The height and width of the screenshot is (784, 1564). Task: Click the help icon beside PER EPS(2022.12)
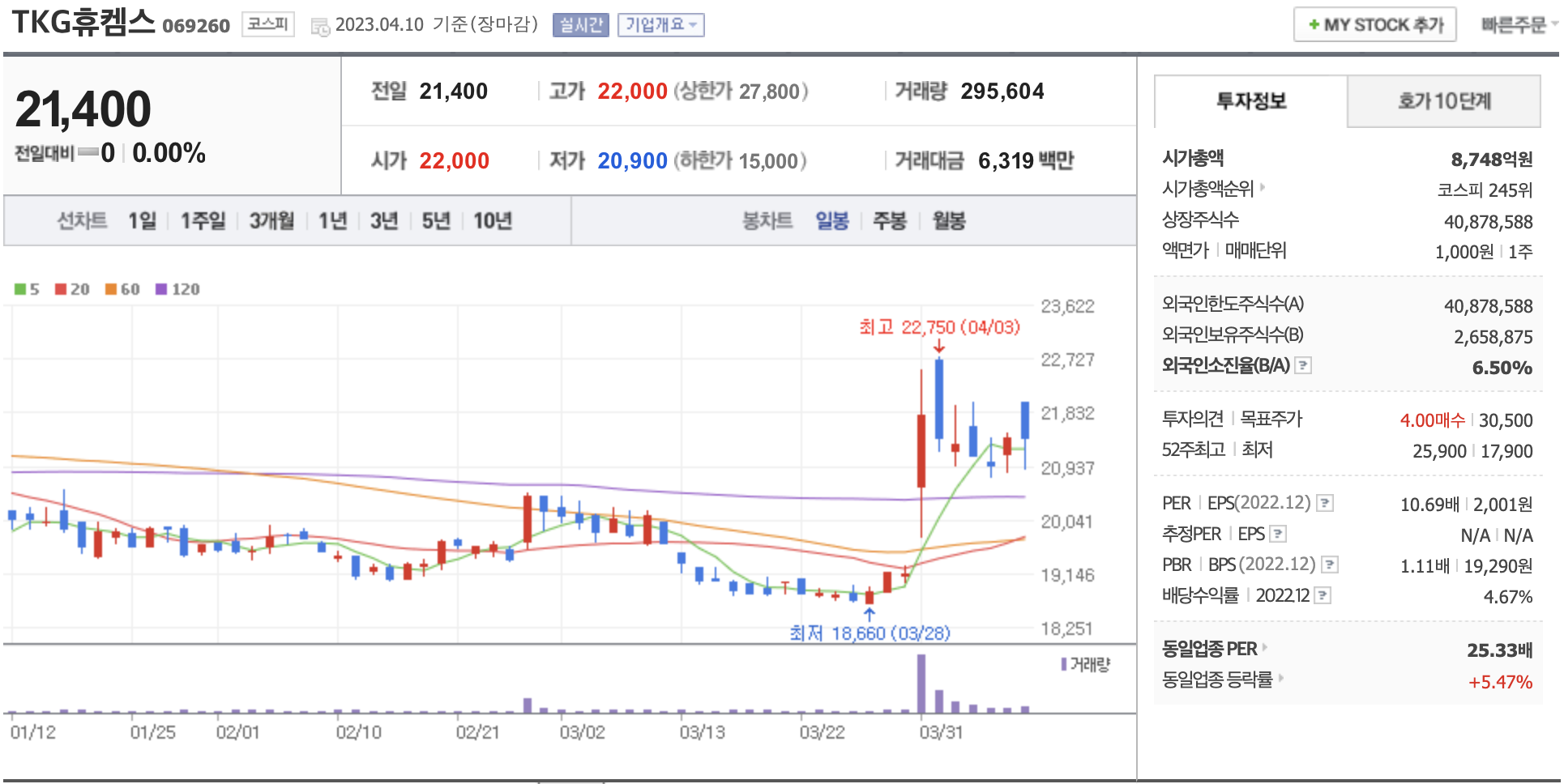coord(1325,503)
